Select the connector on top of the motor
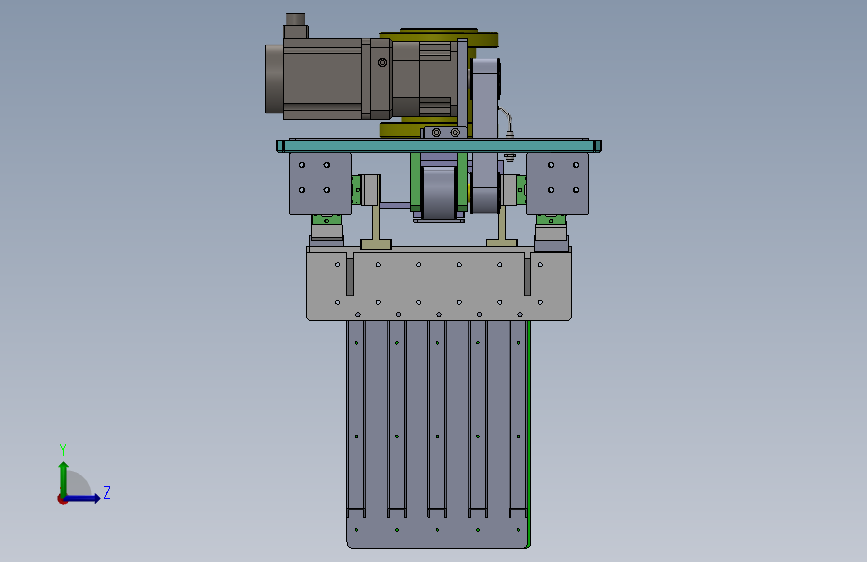867x562 pixels. (295, 25)
